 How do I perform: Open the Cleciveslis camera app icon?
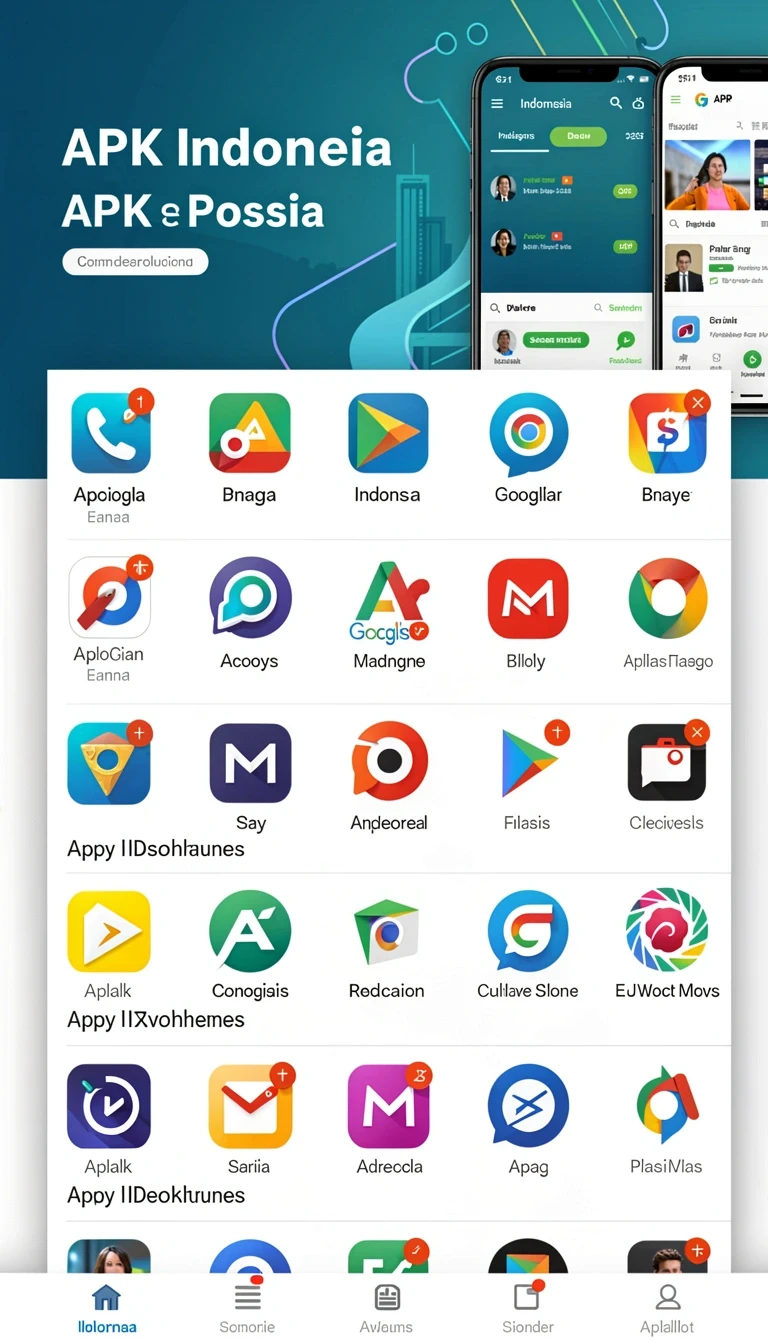667,763
